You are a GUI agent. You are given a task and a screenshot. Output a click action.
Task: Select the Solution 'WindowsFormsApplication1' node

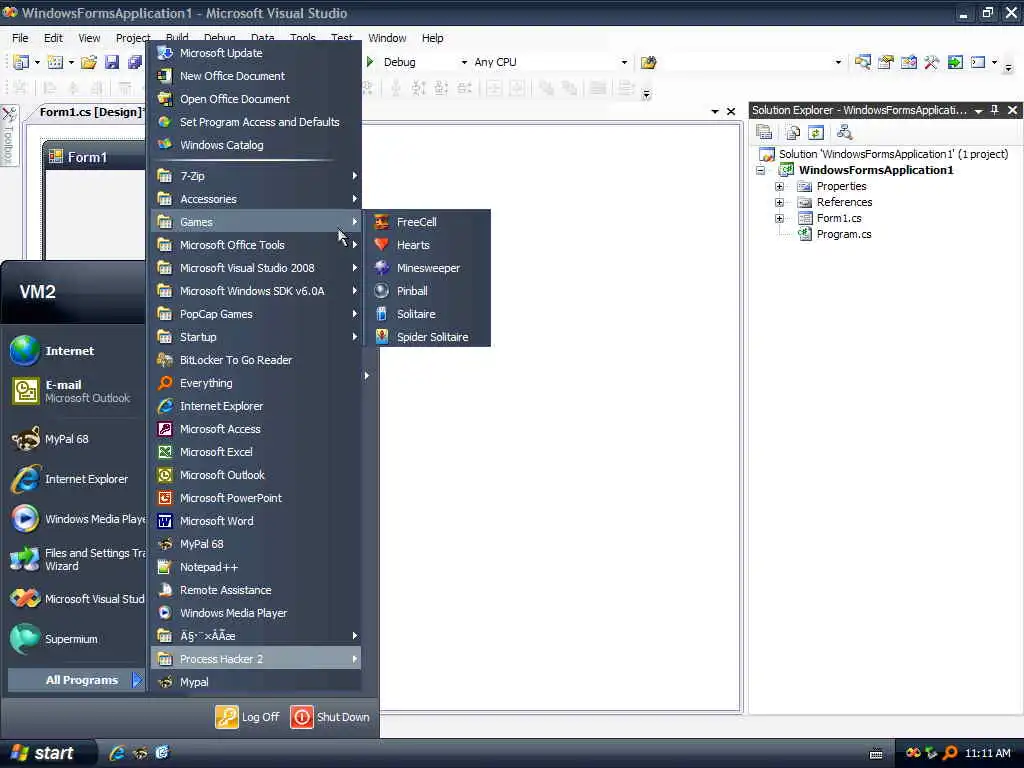pyautogui.click(x=893, y=154)
